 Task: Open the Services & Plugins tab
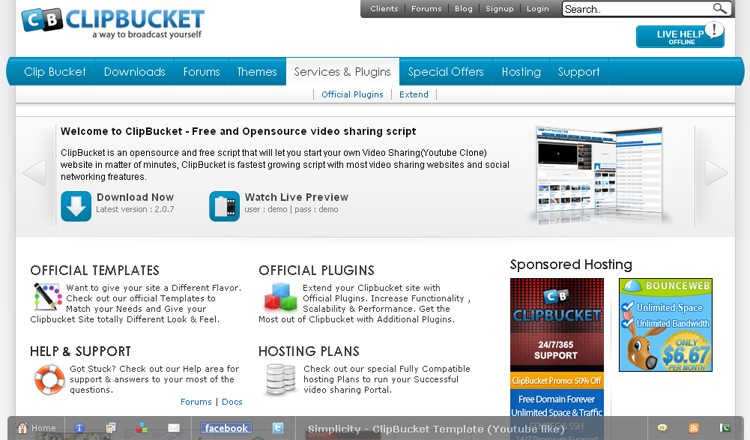[x=342, y=72]
